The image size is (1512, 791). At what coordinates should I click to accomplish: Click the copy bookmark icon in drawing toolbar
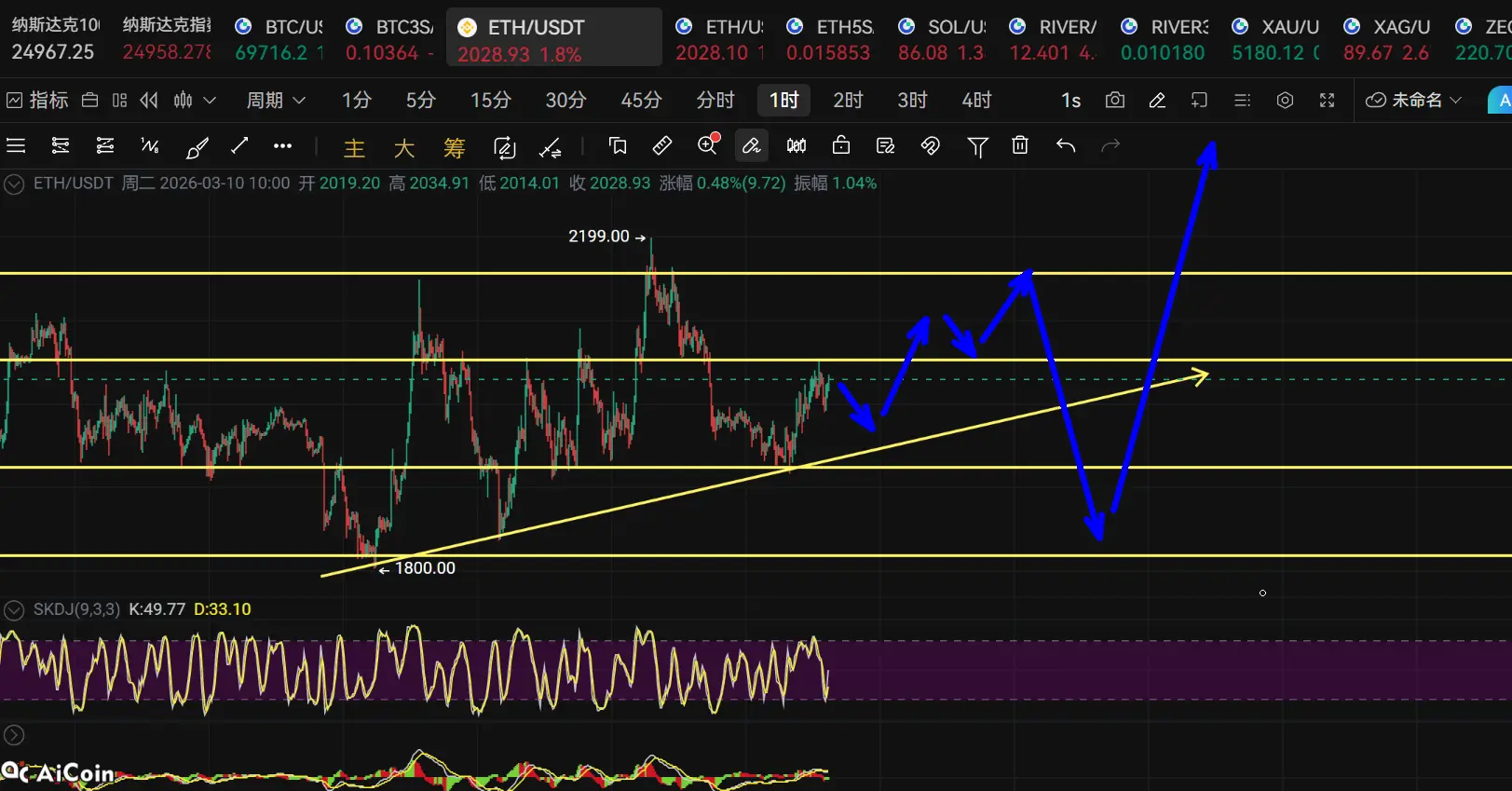(617, 145)
